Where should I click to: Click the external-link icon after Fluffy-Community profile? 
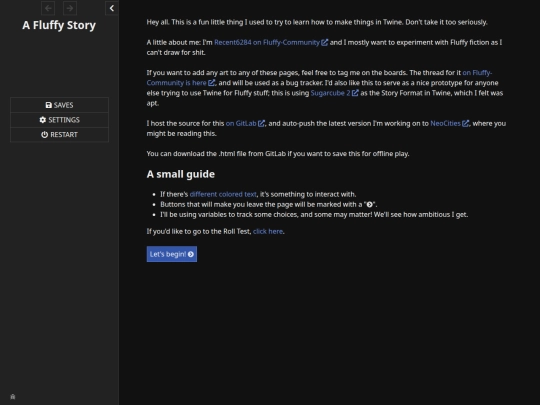click(324, 42)
